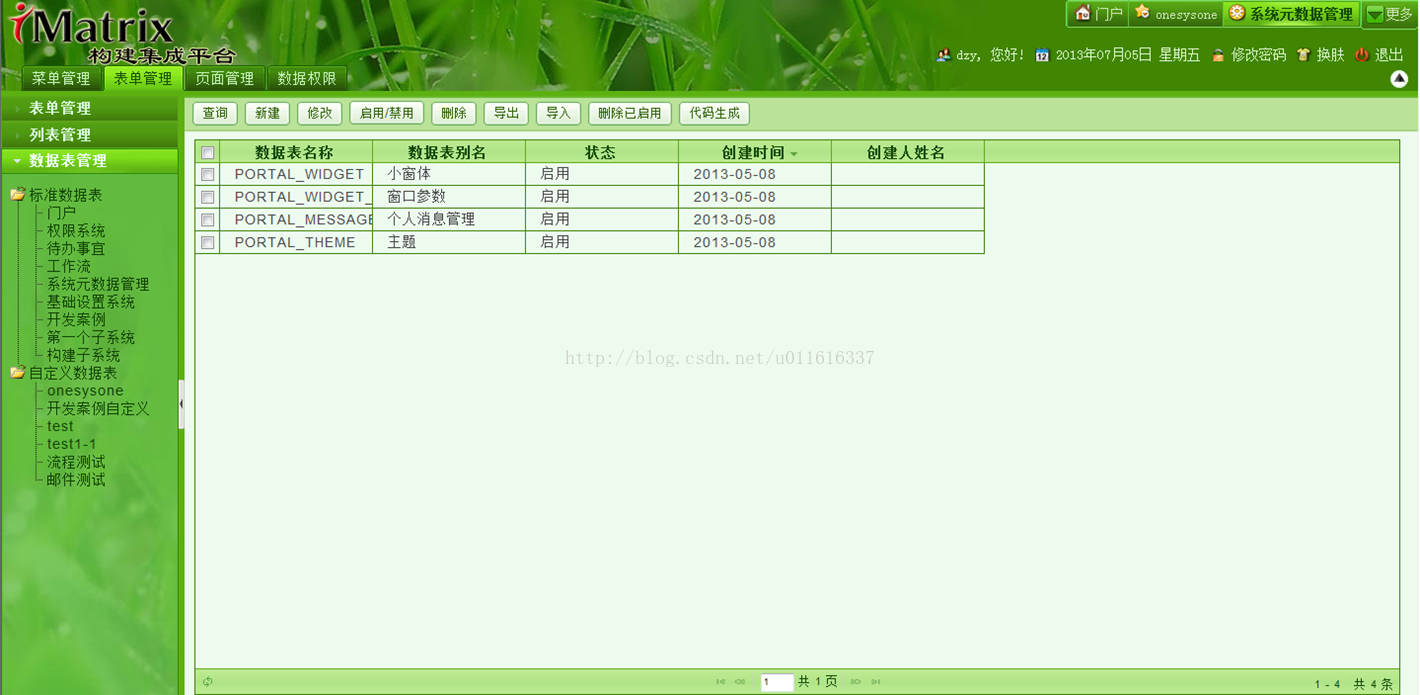Select 待办事宜 tree node
The image size is (1420, 695).
pyautogui.click(x=76, y=248)
